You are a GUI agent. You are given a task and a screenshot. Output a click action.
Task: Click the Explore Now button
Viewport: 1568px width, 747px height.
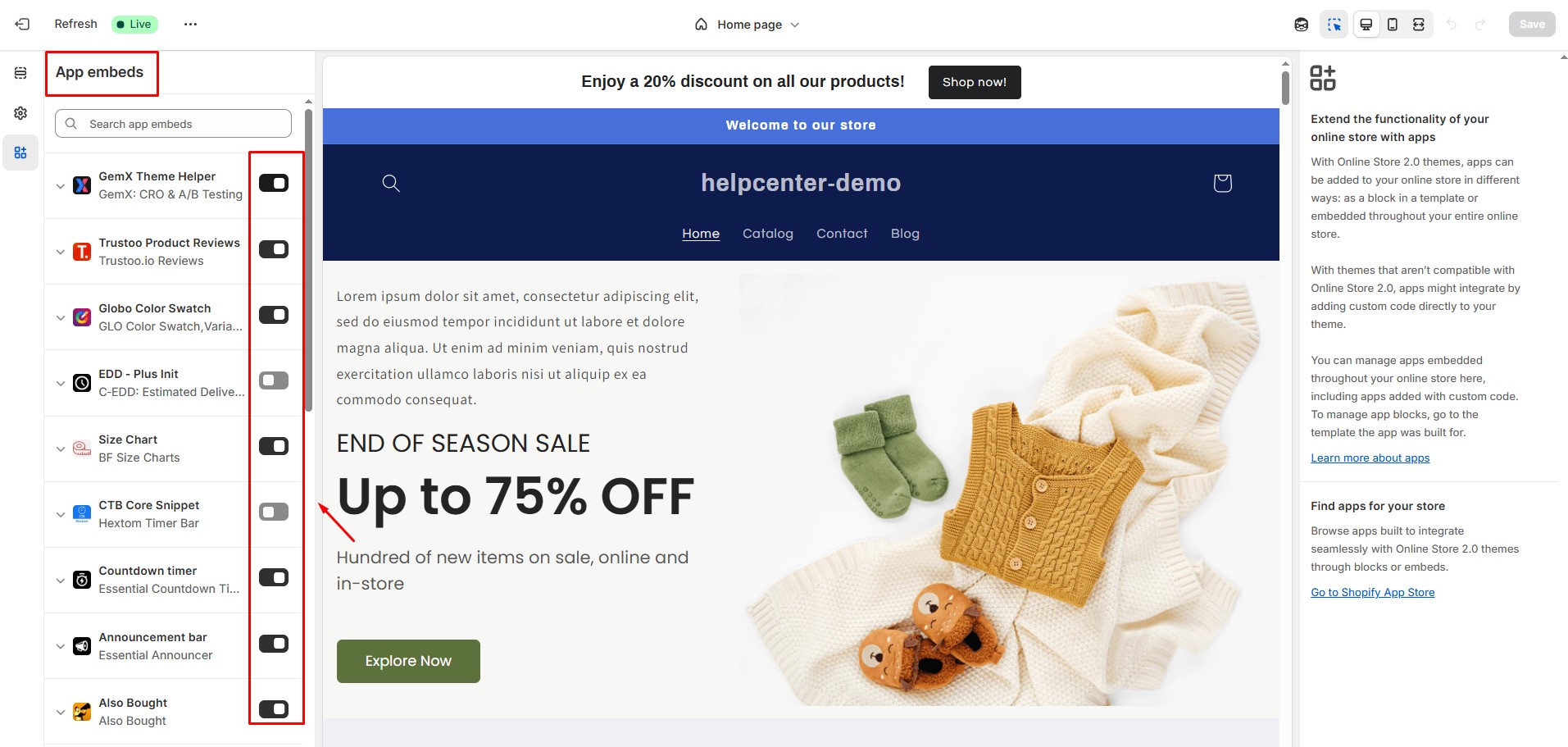(x=408, y=661)
